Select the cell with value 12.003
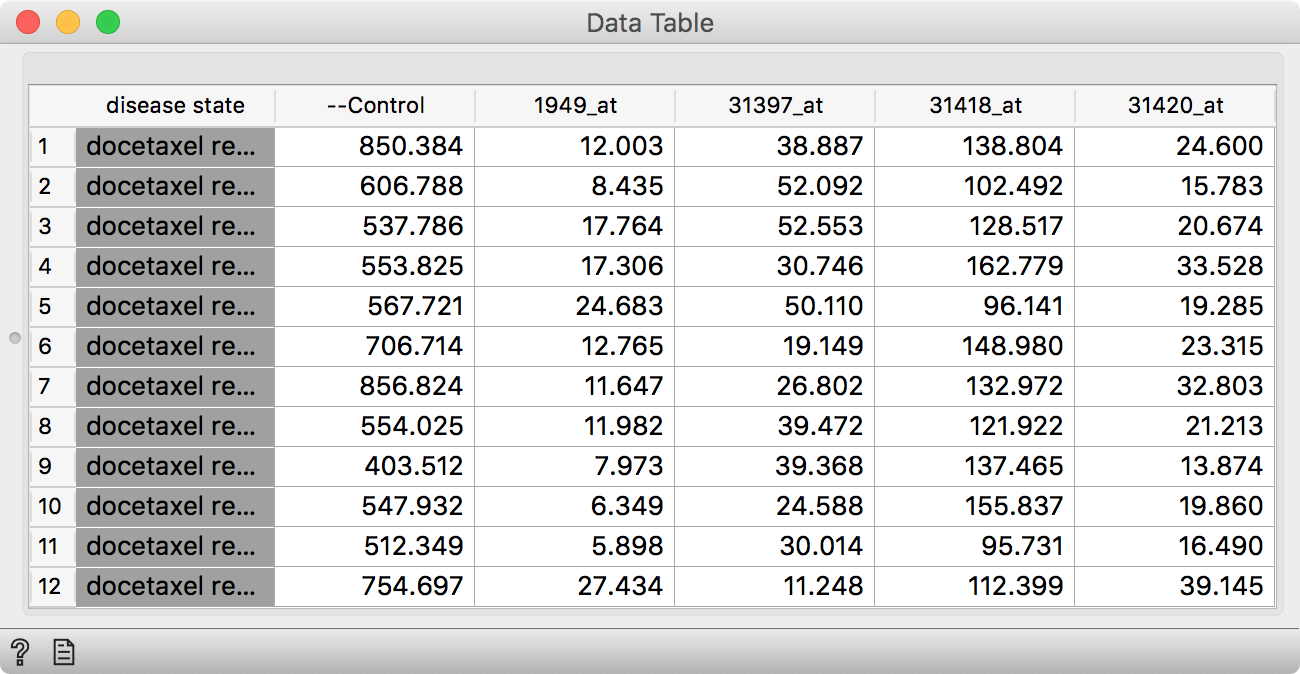This screenshot has height=674, width=1300. (575, 146)
